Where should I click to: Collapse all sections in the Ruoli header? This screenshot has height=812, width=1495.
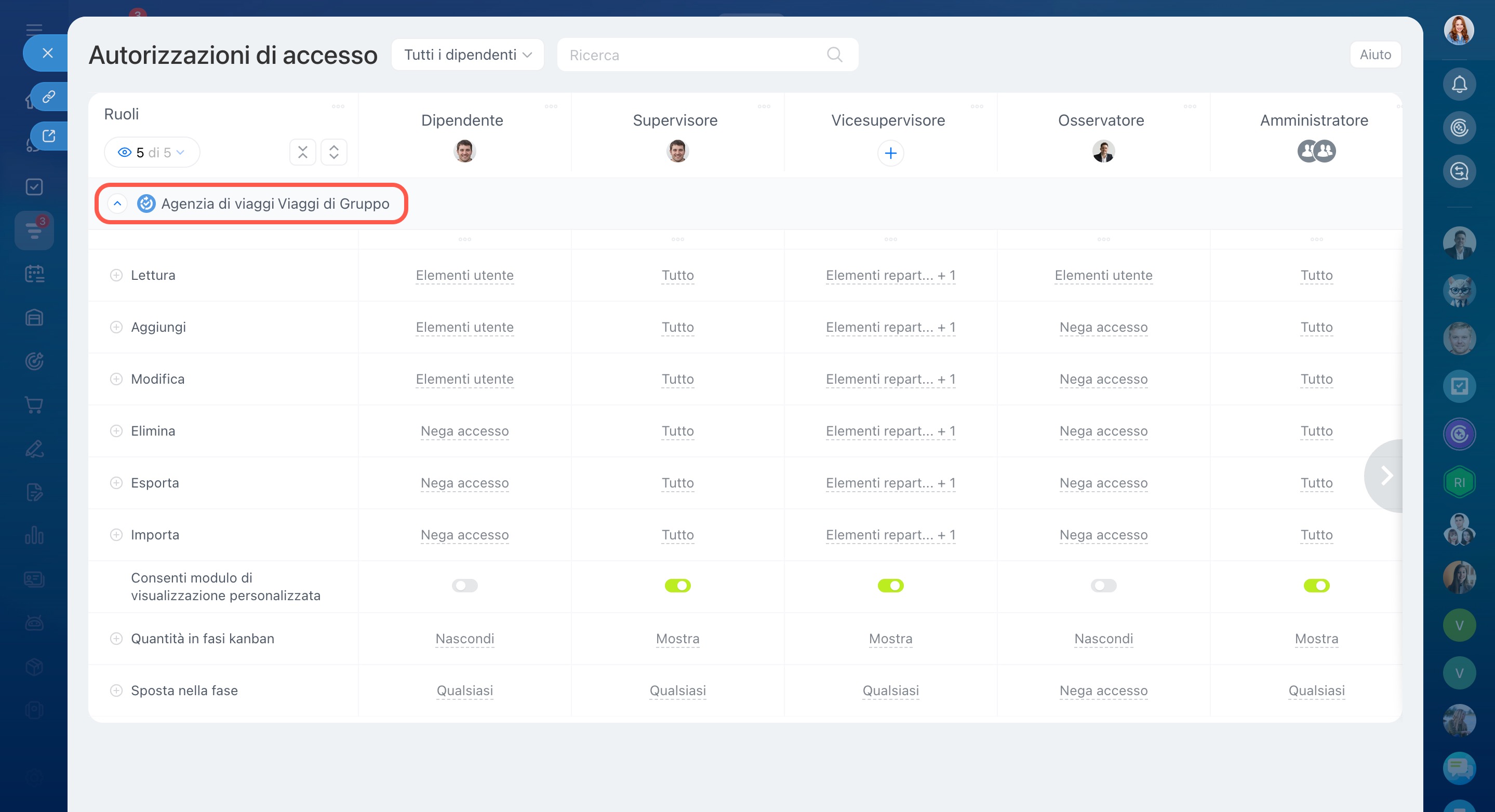[302, 153]
